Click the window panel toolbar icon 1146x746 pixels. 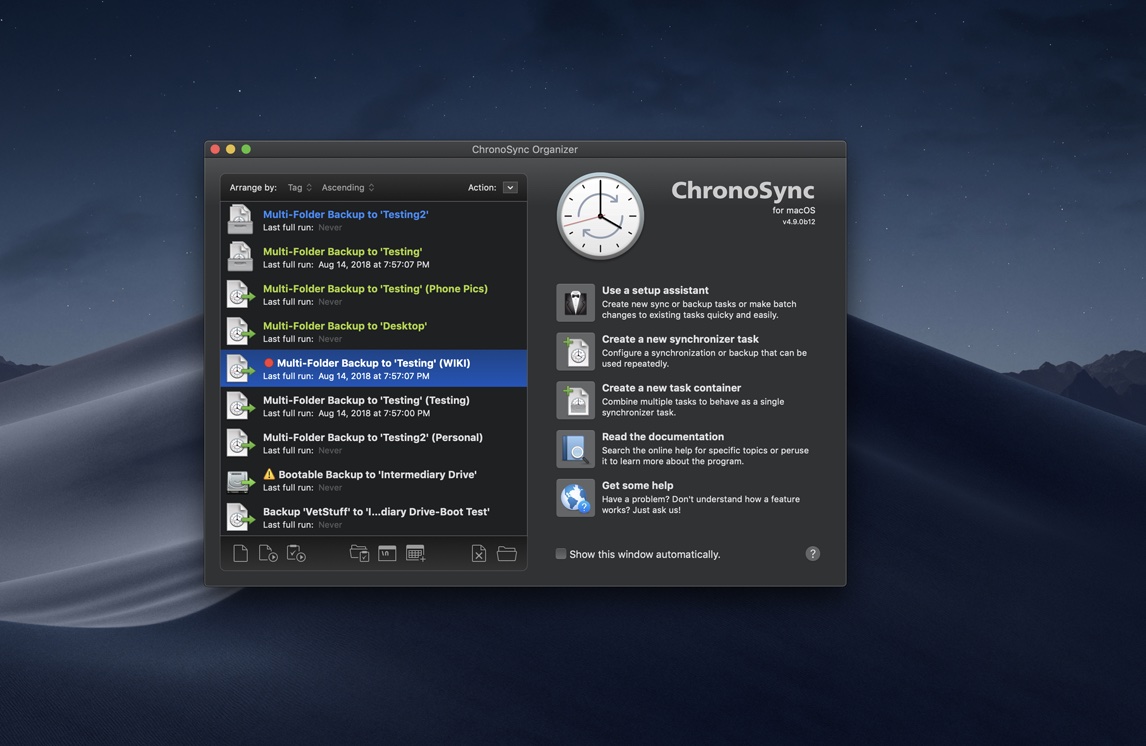coord(387,554)
